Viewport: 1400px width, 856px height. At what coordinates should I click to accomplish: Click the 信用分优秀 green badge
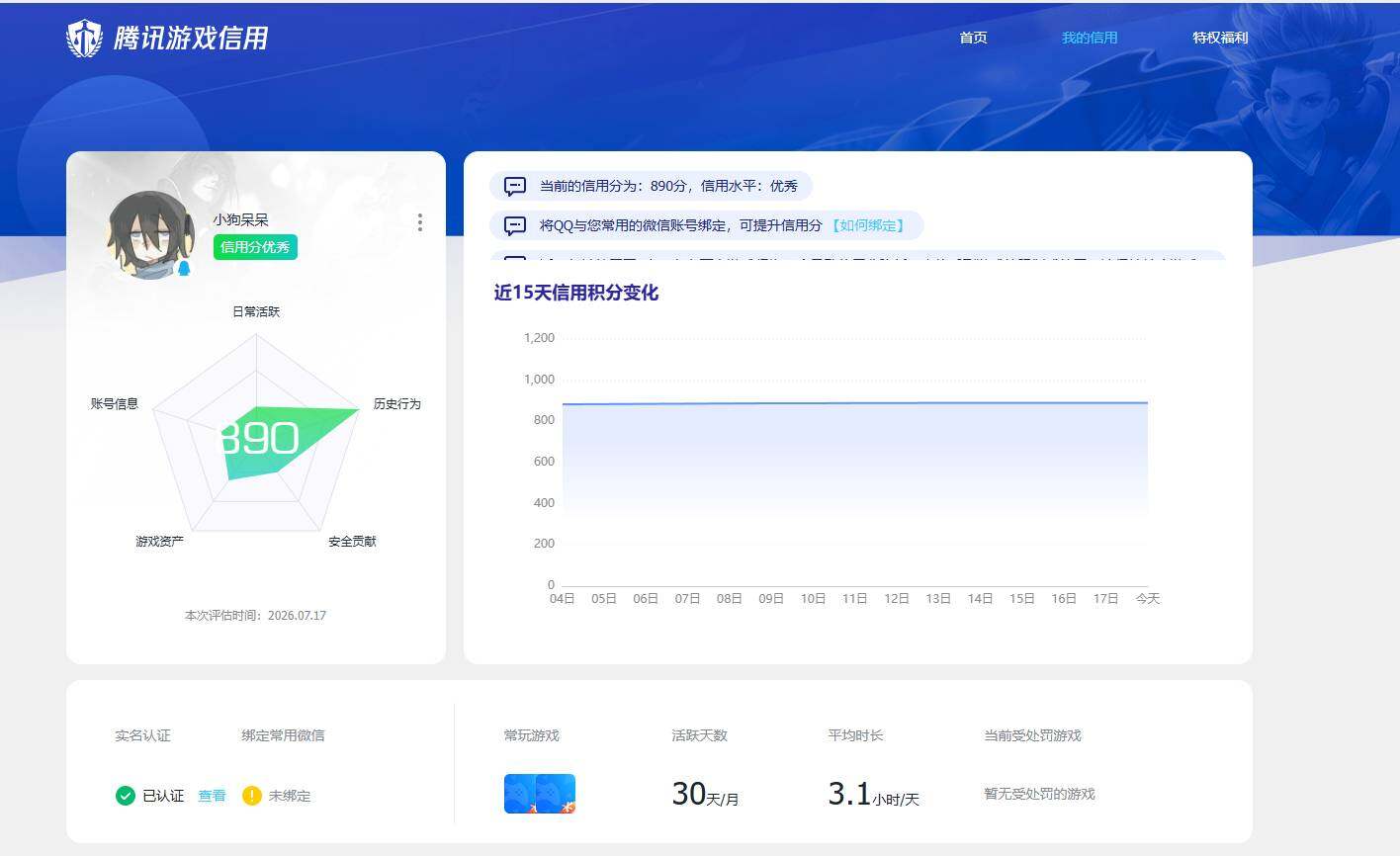pos(255,247)
